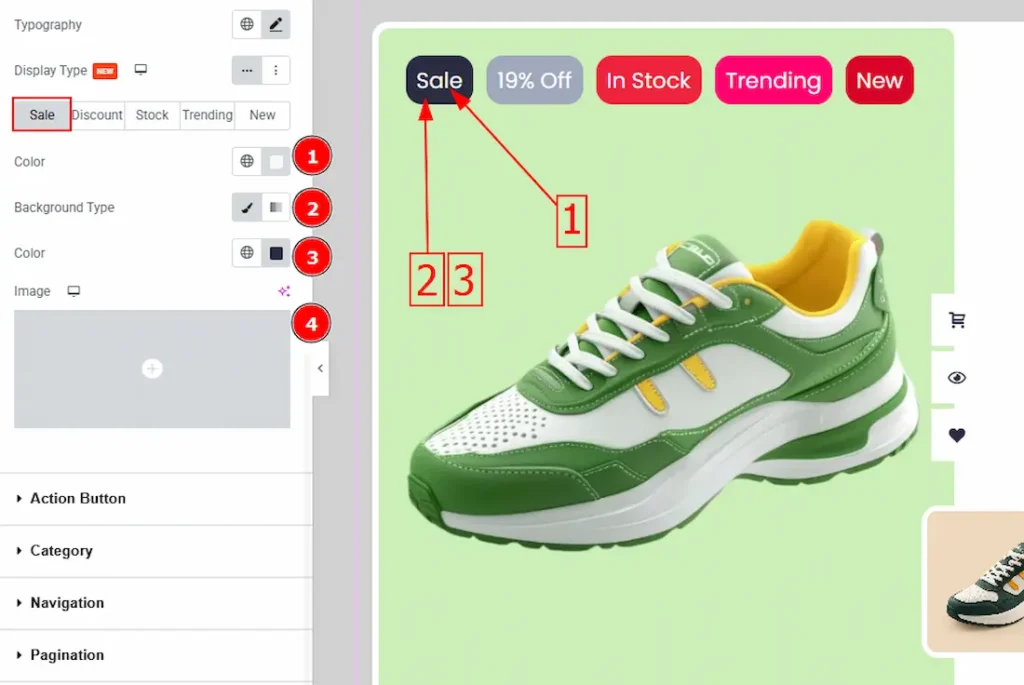1024x685 pixels.
Task: Expand the Action Button section
Action: tap(78, 498)
